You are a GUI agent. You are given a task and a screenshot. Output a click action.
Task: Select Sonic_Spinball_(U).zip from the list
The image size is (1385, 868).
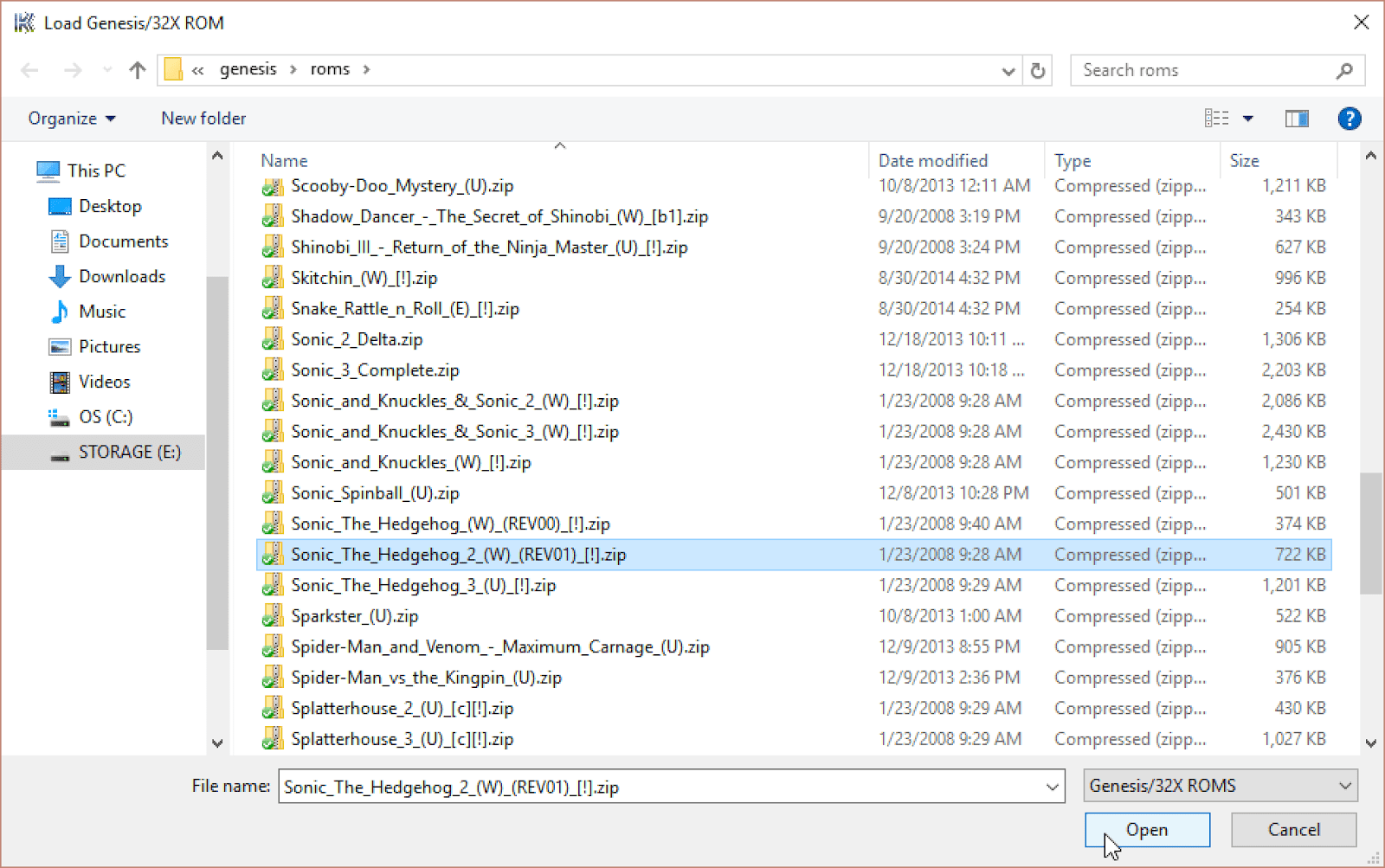click(375, 492)
